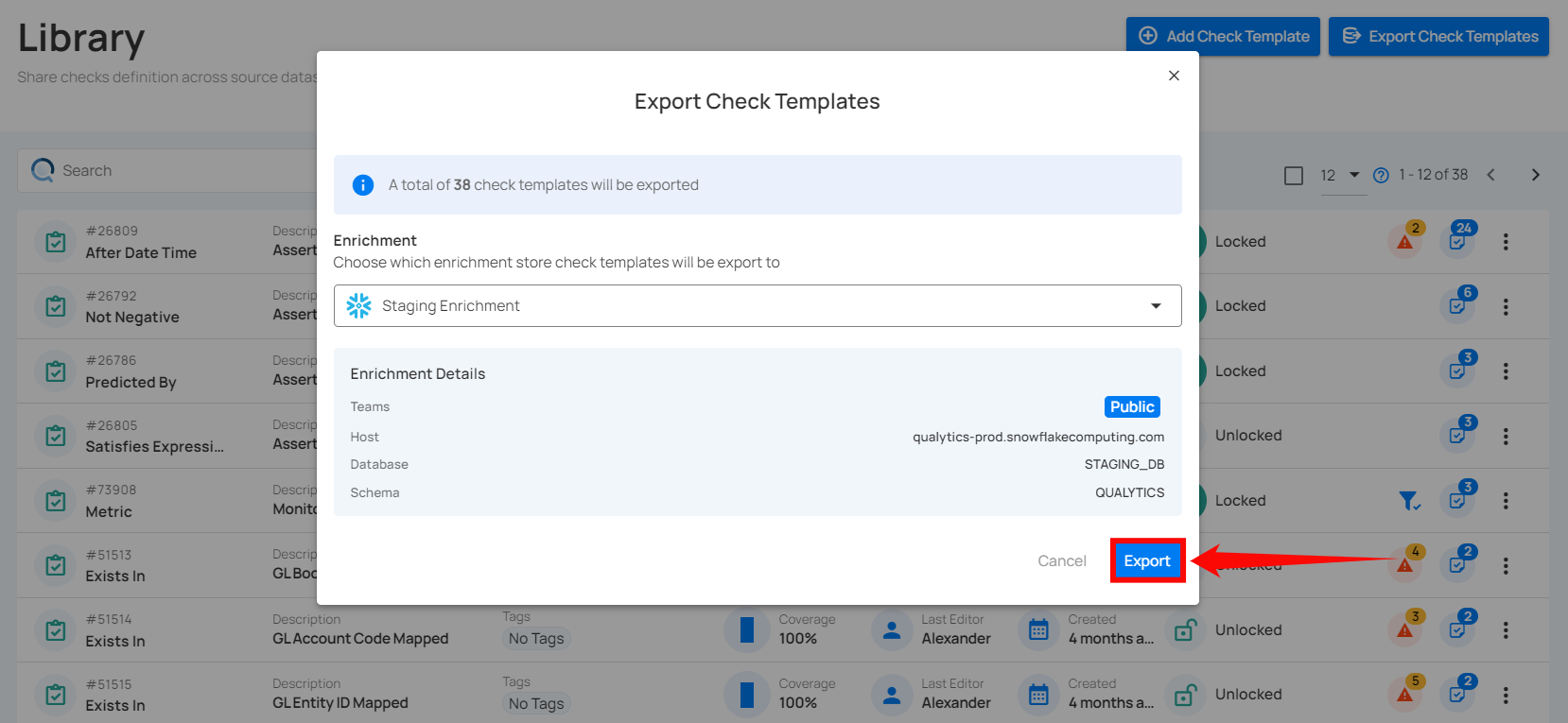Click the filter icon on Metric row
Image resolution: width=1568 pixels, height=723 pixels.
1409,500
